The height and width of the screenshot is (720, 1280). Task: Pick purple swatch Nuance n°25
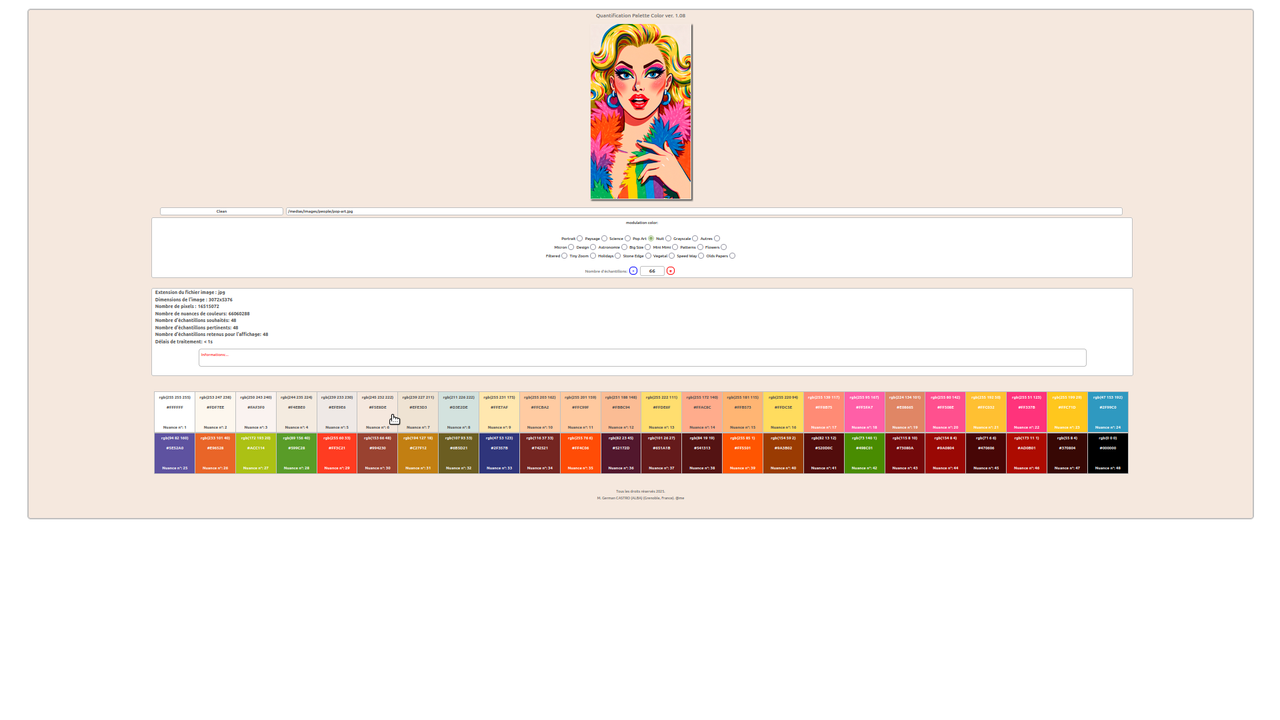tap(174, 453)
